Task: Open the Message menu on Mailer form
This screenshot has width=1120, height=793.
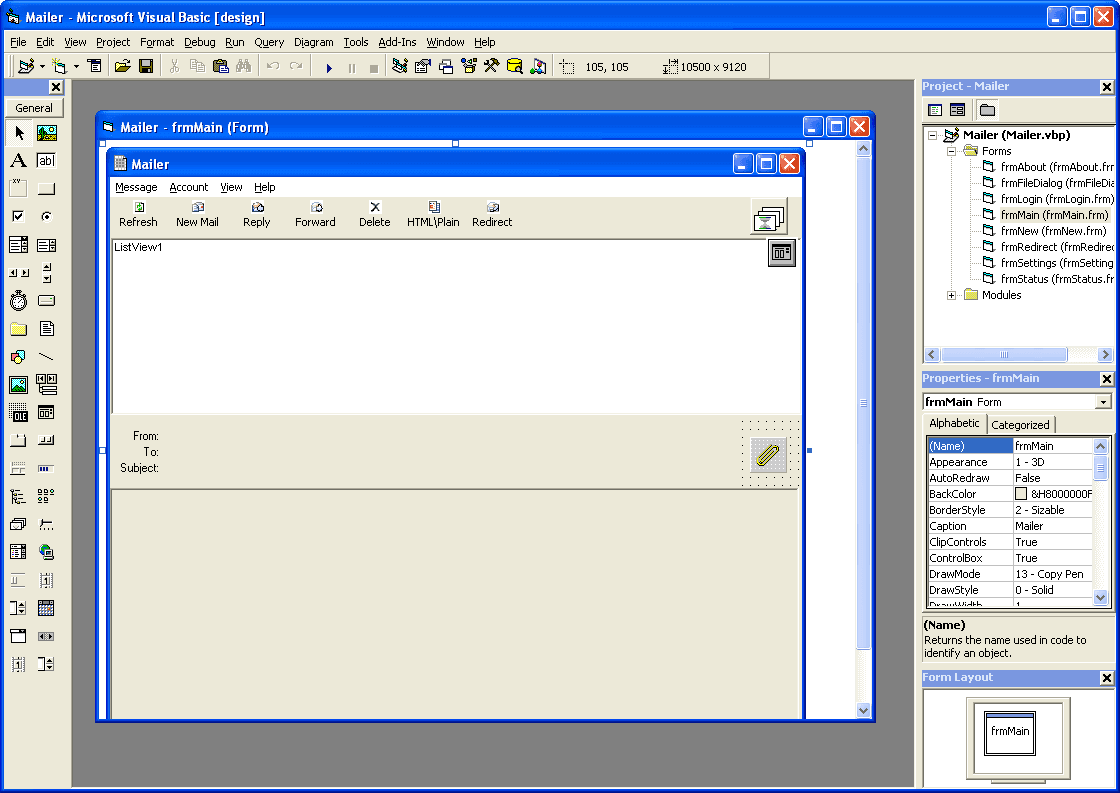Action: tap(136, 187)
